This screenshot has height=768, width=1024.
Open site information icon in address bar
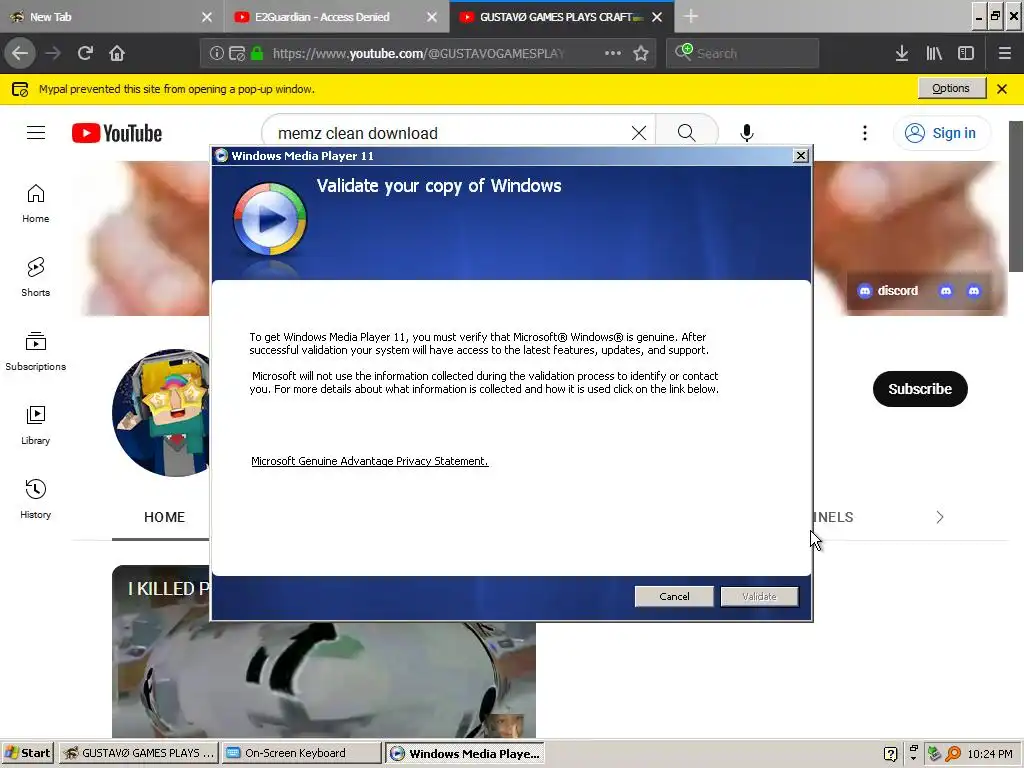tap(216, 54)
